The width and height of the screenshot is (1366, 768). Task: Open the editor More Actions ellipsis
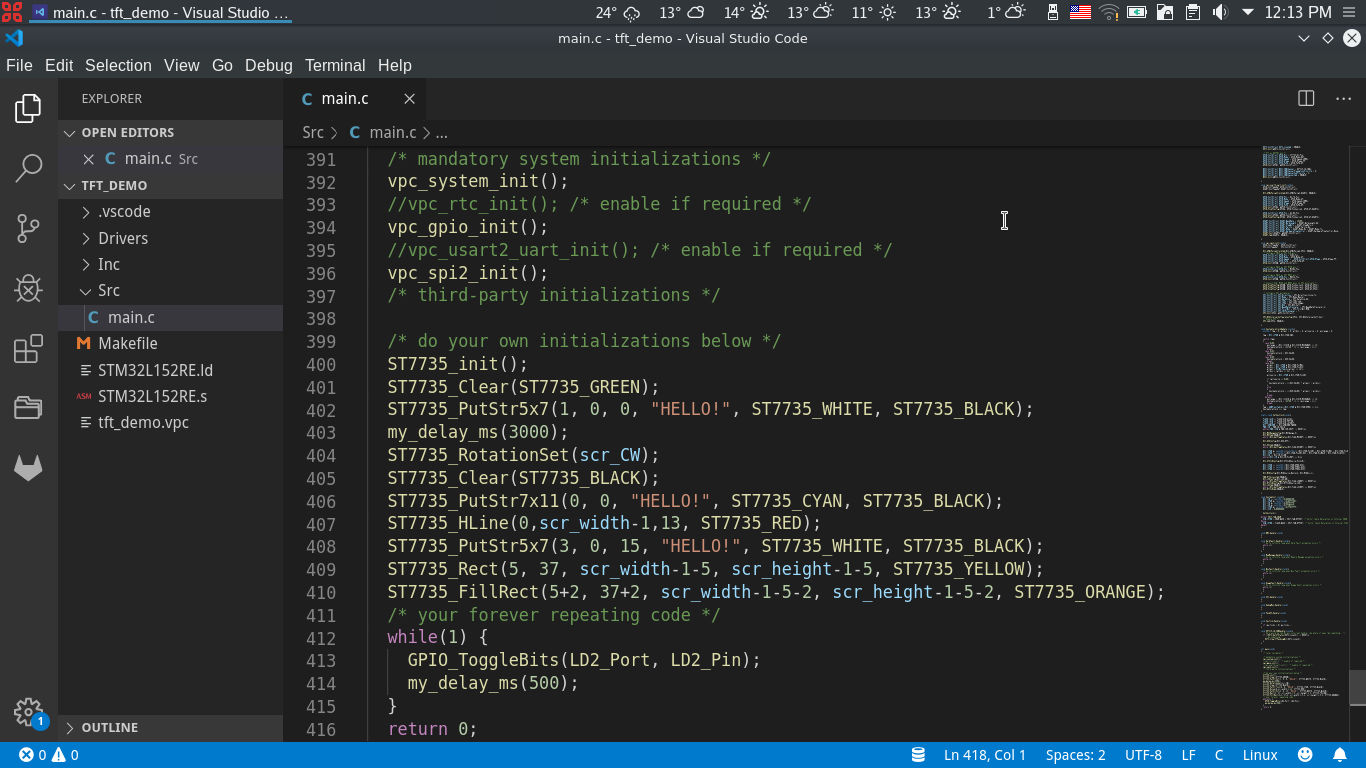(1343, 98)
